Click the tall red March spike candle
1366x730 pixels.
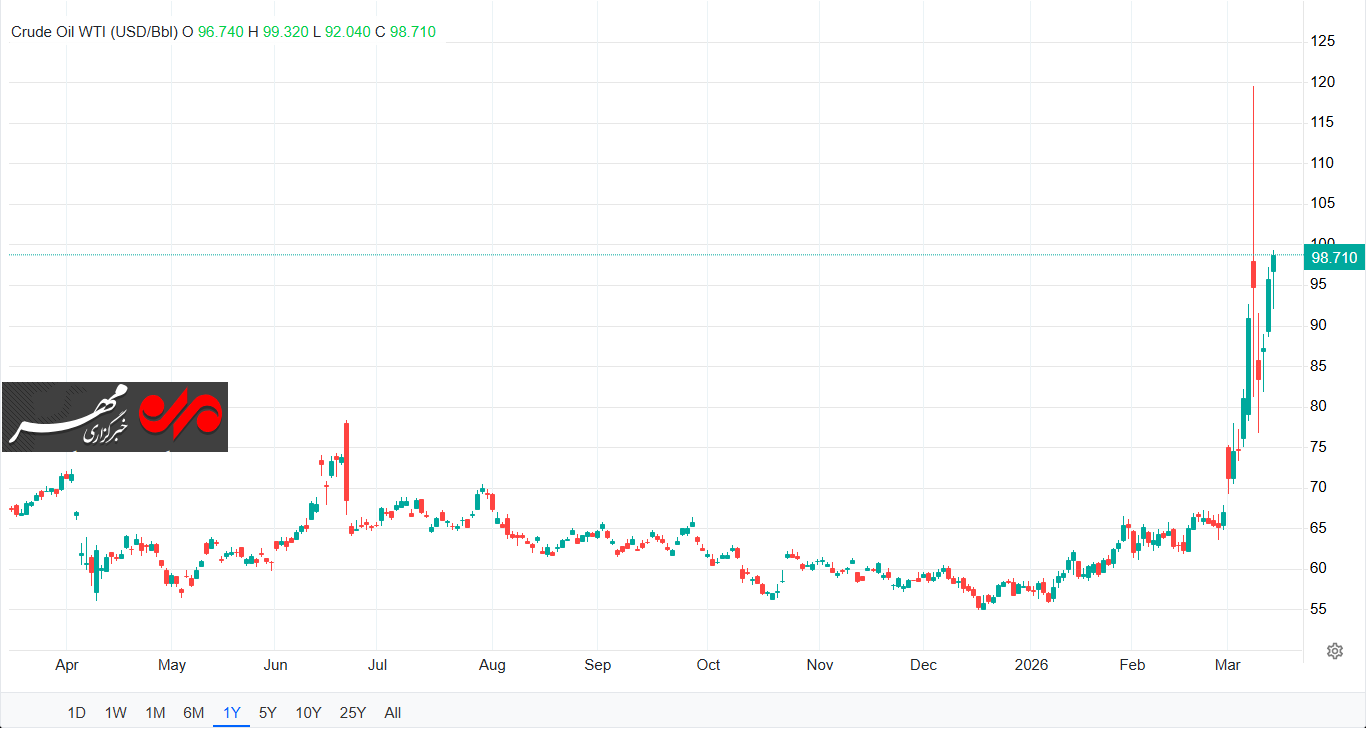coord(1253,274)
